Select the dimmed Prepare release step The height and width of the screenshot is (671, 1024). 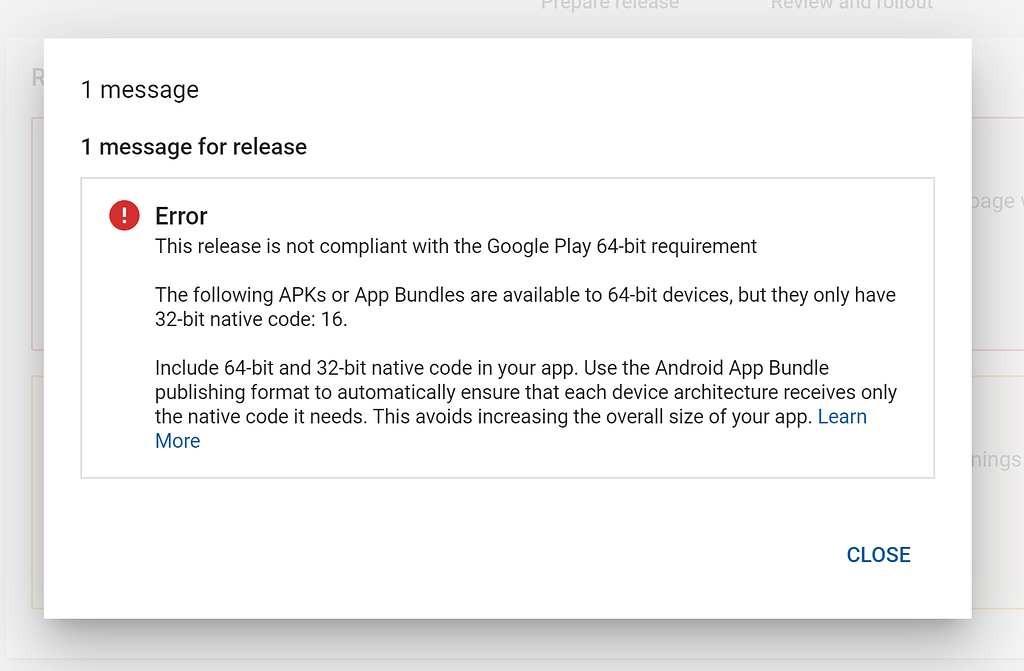click(x=610, y=5)
